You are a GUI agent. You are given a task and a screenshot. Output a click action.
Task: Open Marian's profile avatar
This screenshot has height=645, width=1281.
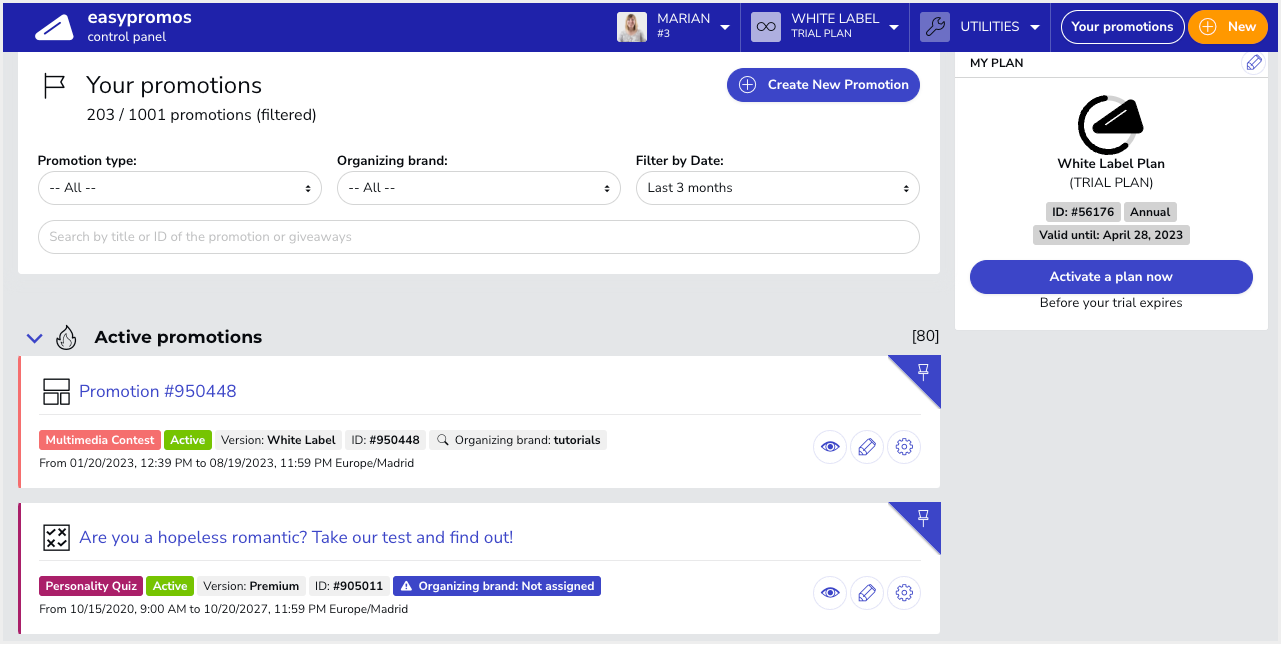click(632, 27)
